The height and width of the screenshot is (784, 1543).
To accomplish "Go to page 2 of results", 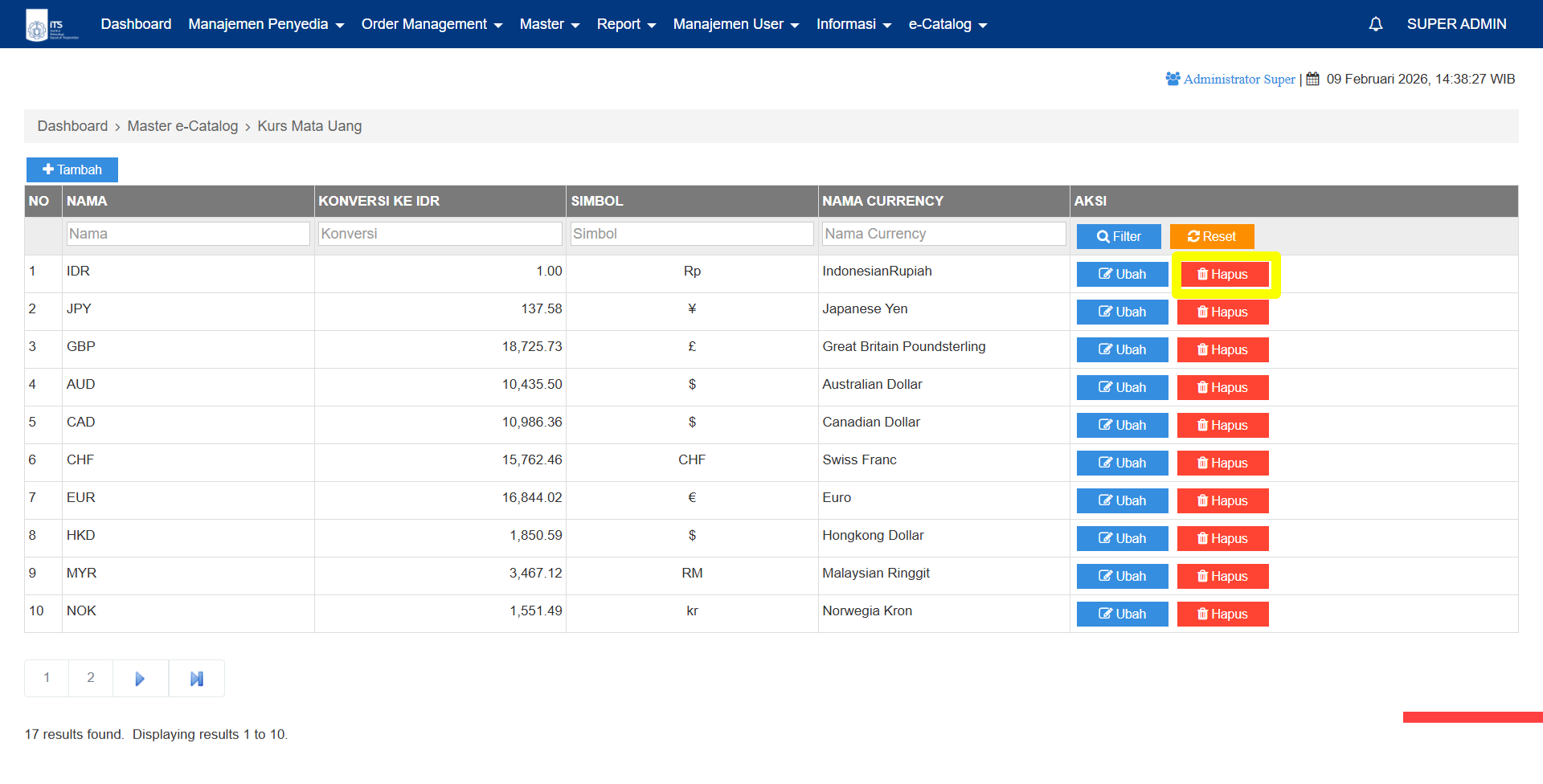I will click(91, 678).
